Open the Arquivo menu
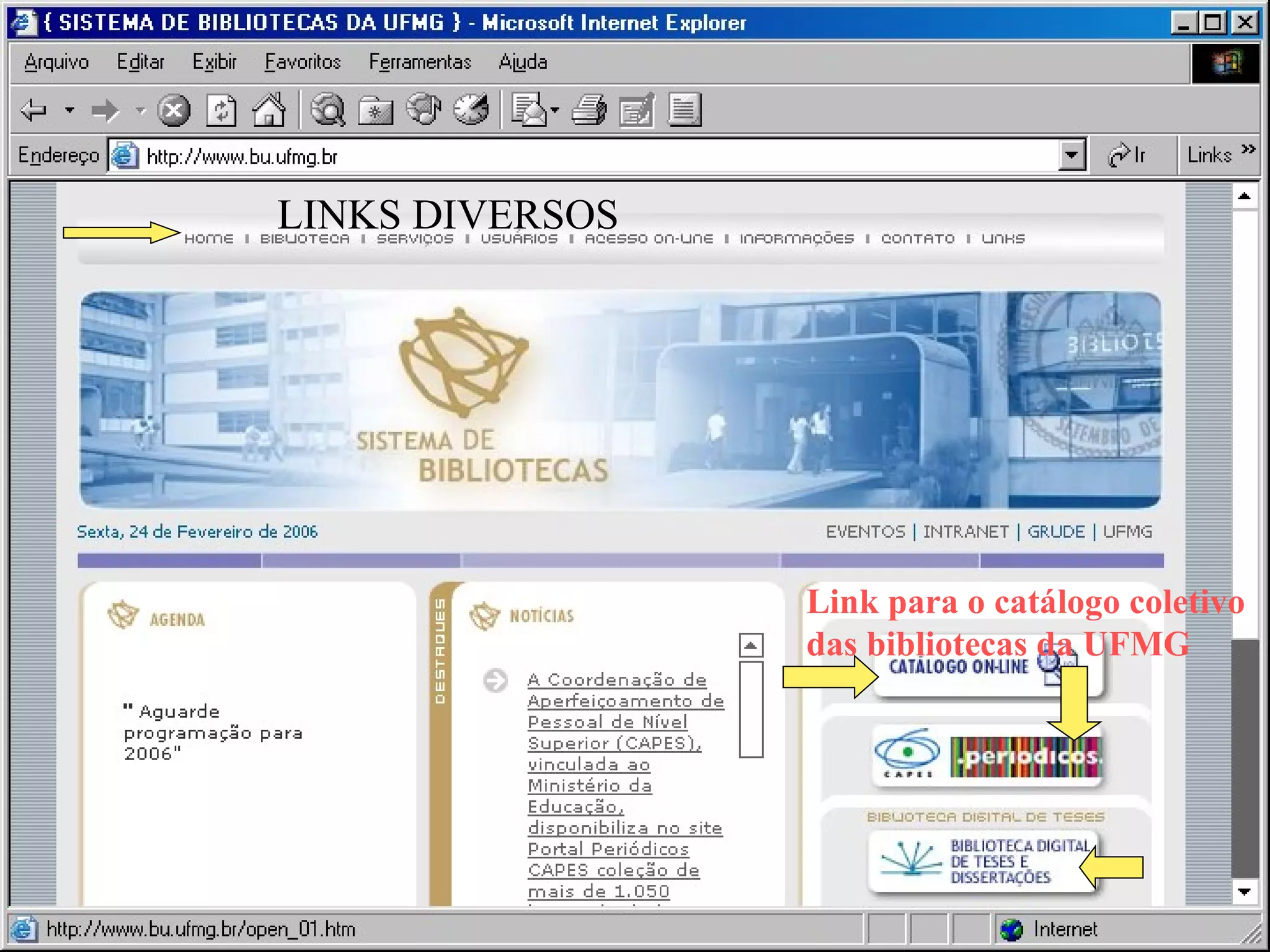 [56, 62]
